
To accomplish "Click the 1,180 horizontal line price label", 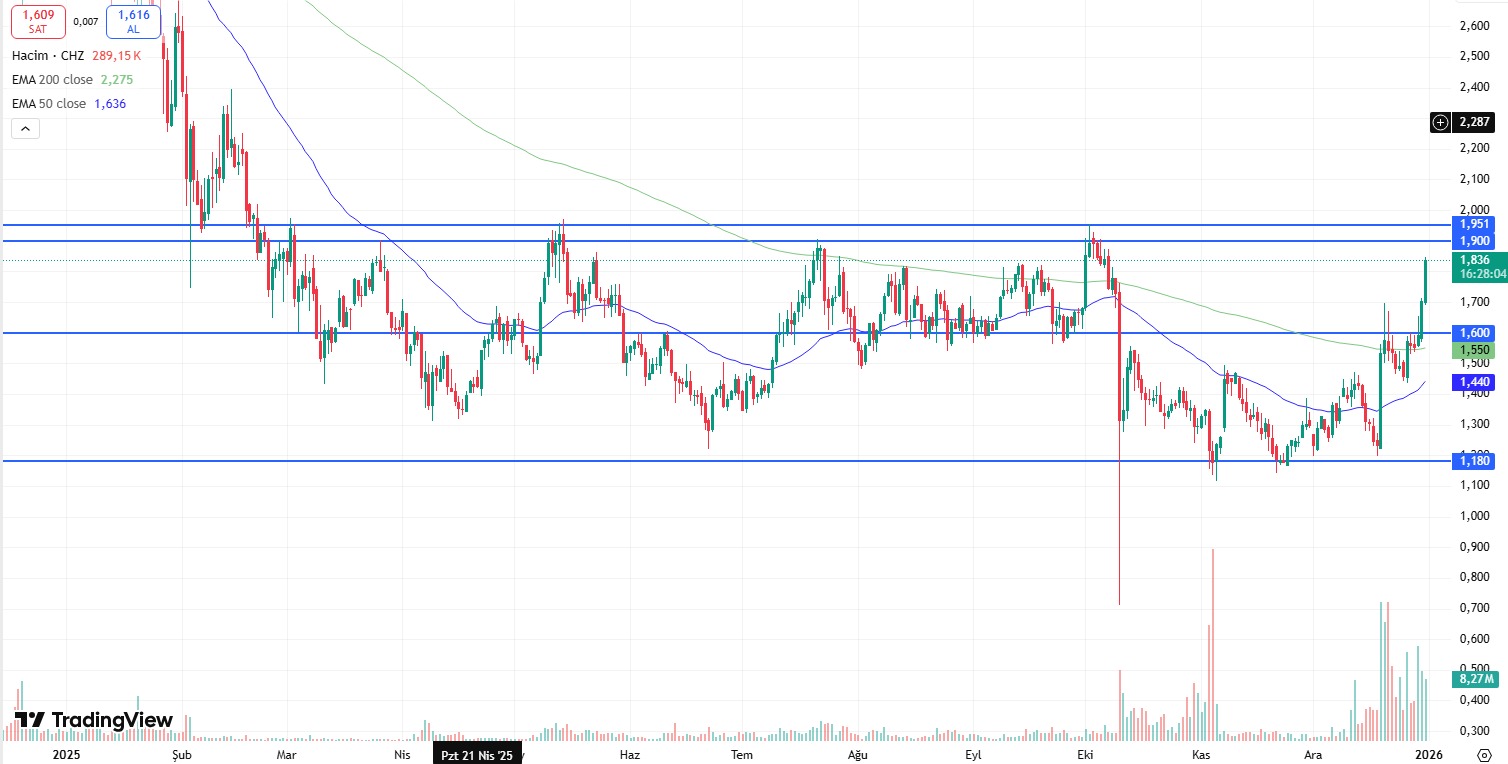I will point(1474,461).
